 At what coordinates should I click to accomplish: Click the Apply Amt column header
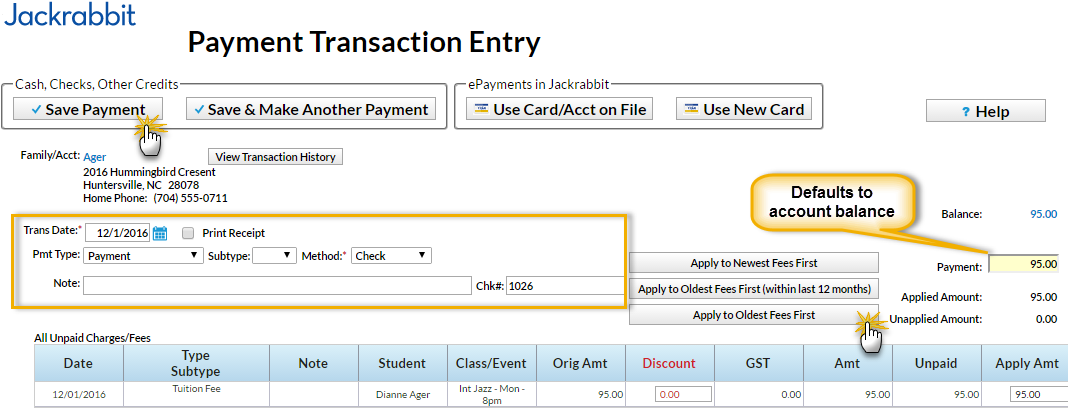point(1025,363)
